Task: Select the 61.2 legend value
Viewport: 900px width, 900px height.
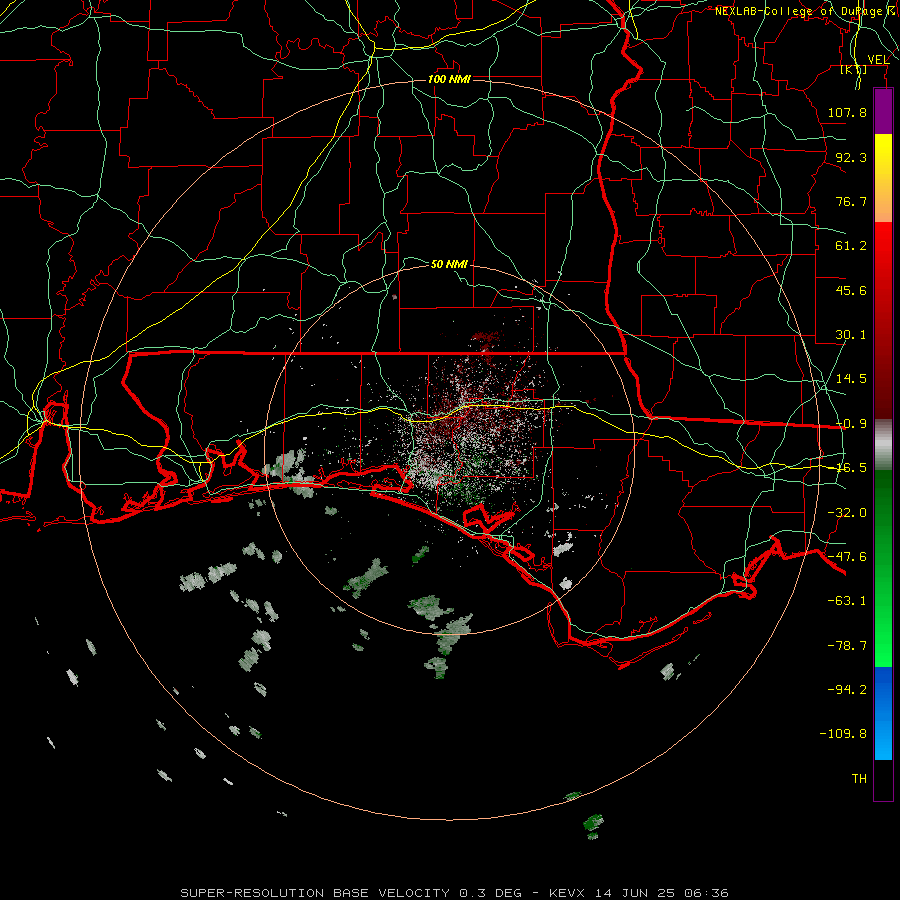Action: (x=851, y=246)
